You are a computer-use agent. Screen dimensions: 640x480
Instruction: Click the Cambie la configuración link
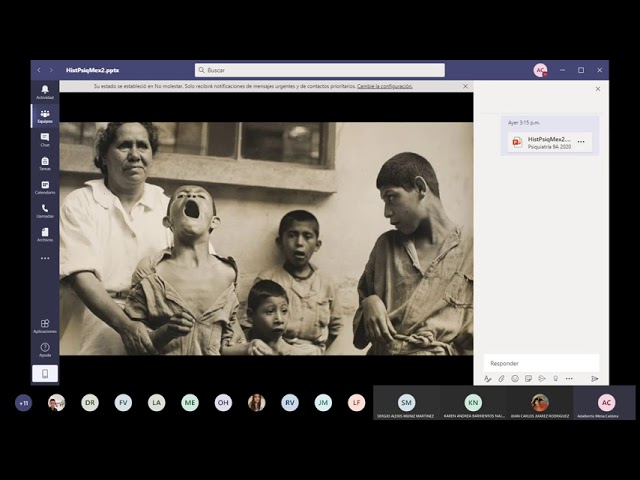pyautogui.click(x=385, y=86)
